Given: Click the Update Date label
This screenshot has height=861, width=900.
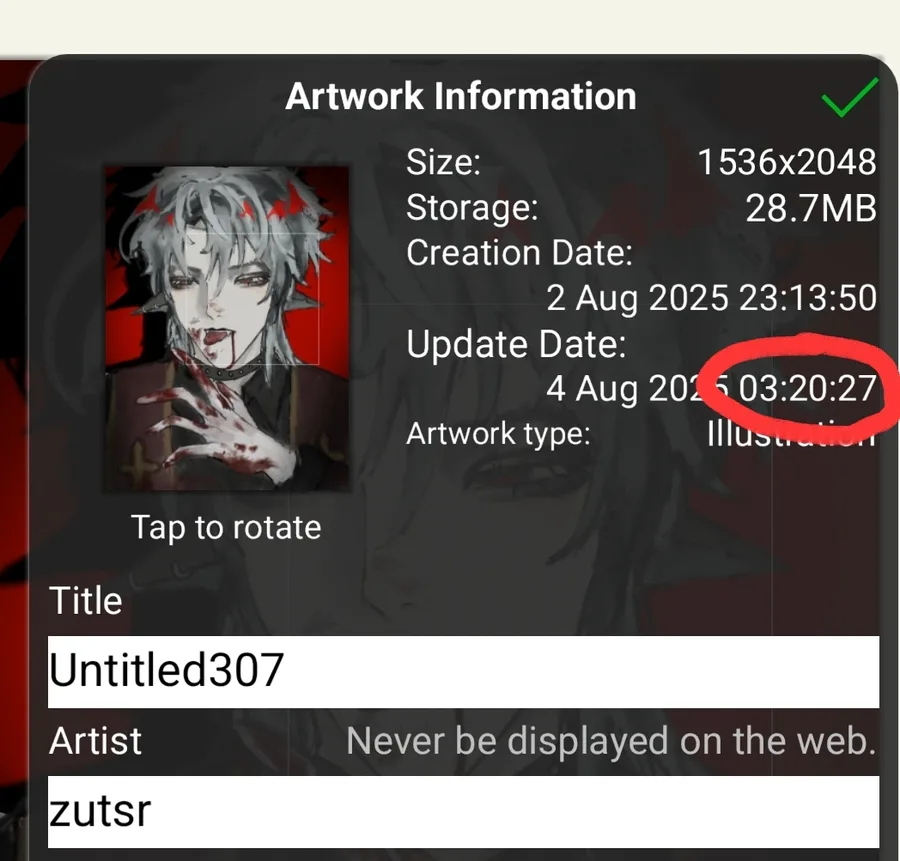Looking at the screenshot, I should tap(516, 344).
